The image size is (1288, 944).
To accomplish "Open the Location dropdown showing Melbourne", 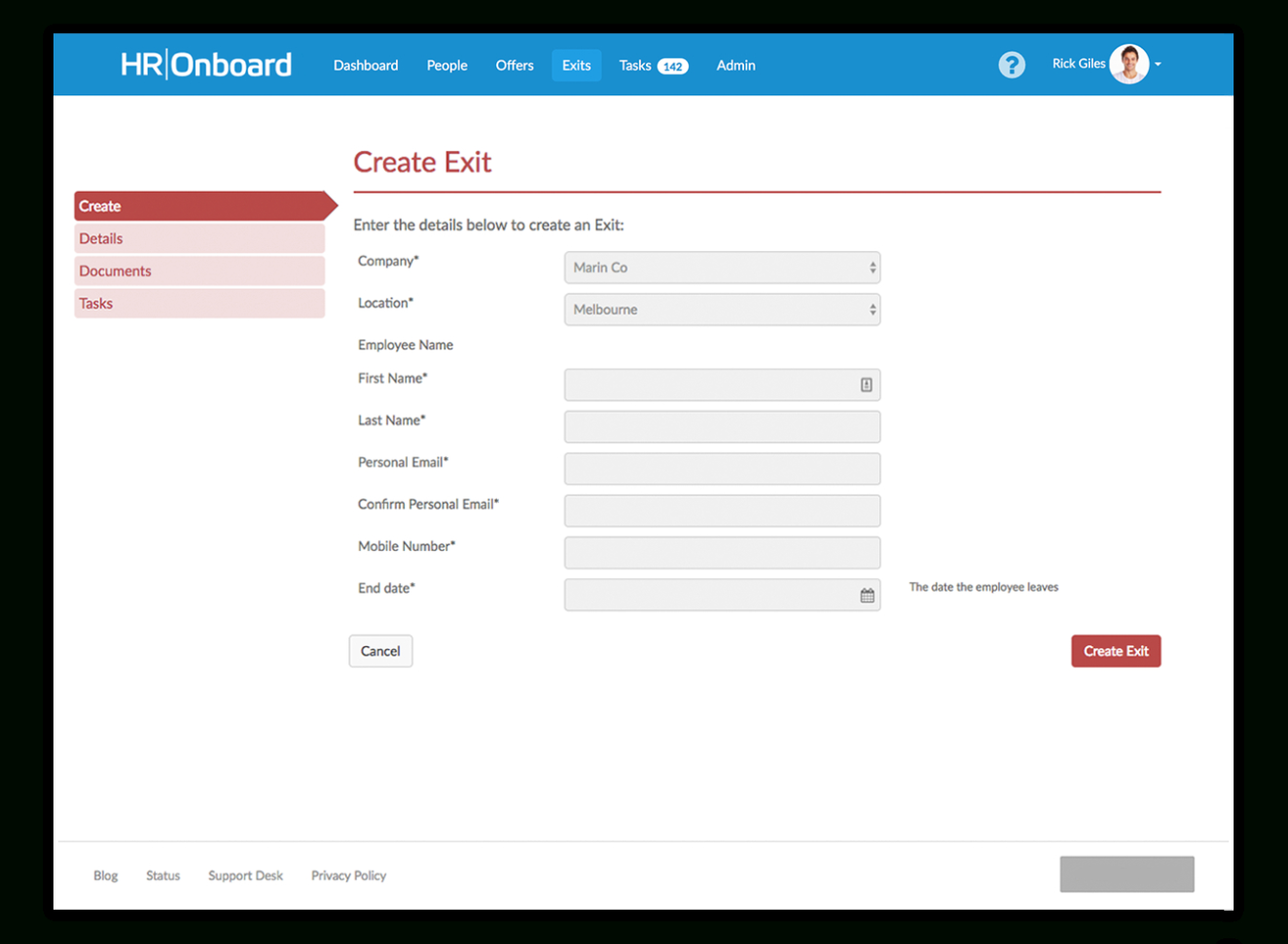I will click(x=722, y=309).
